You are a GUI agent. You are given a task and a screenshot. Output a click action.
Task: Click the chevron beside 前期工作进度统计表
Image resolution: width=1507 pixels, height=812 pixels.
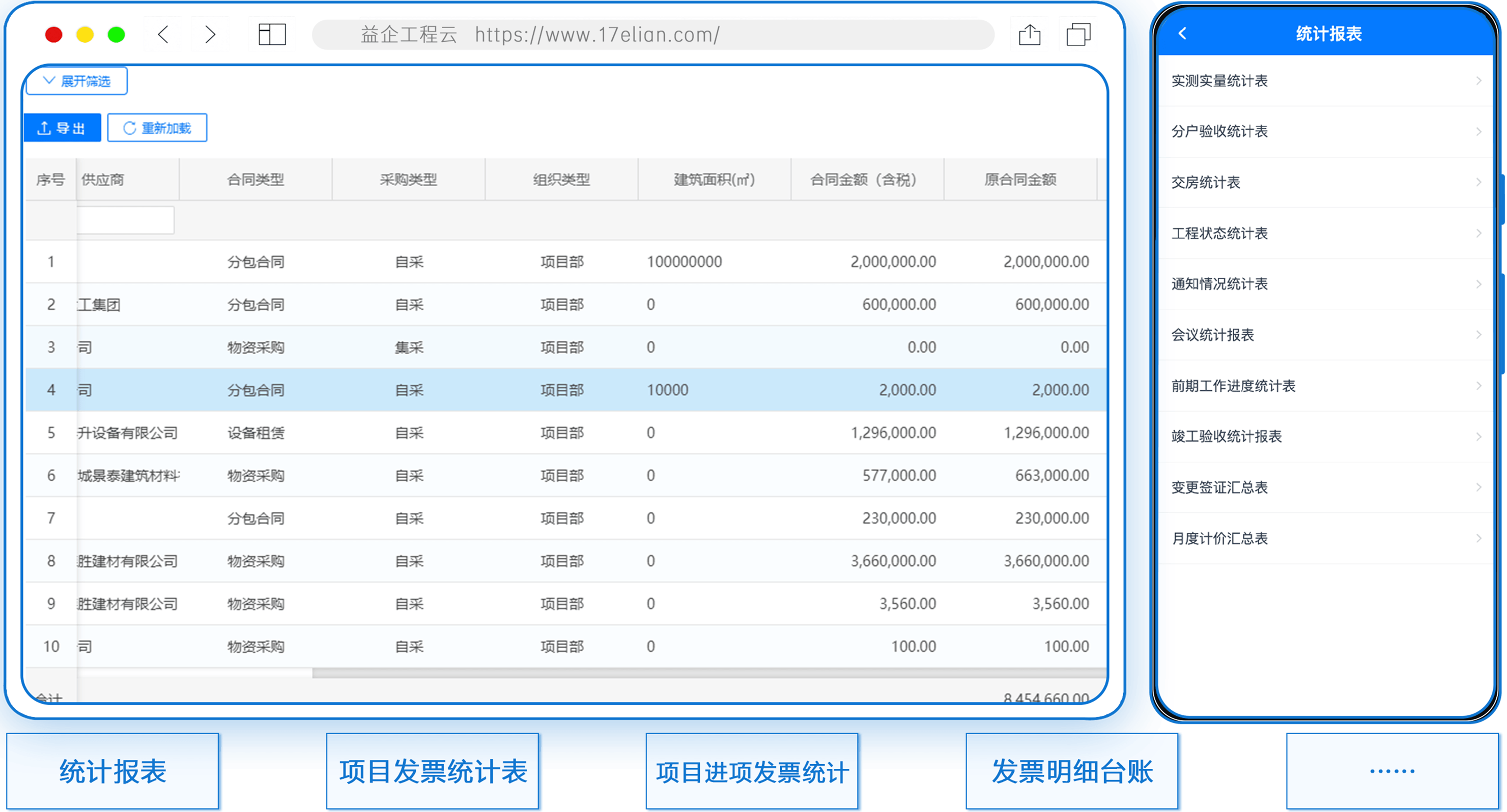pyautogui.click(x=1478, y=386)
